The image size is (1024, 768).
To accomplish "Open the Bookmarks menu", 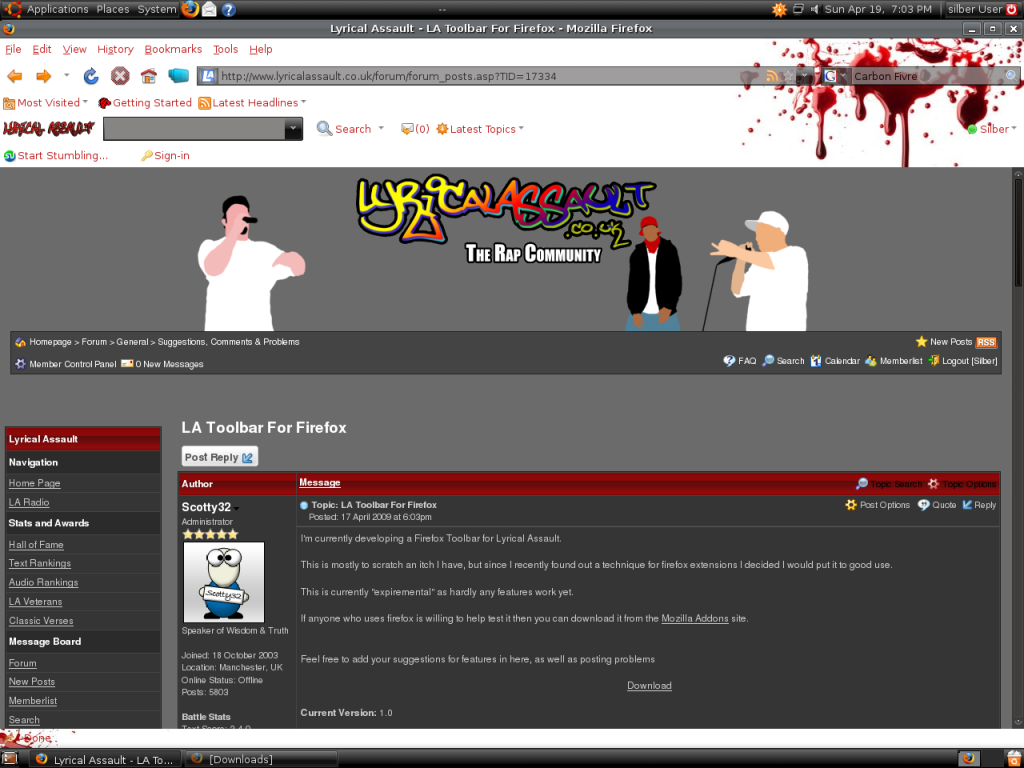I will pos(173,49).
